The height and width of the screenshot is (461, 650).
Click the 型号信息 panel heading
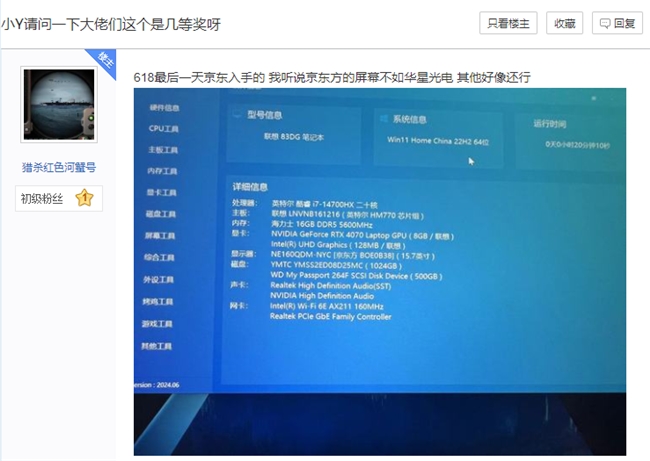[x=264, y=115]
